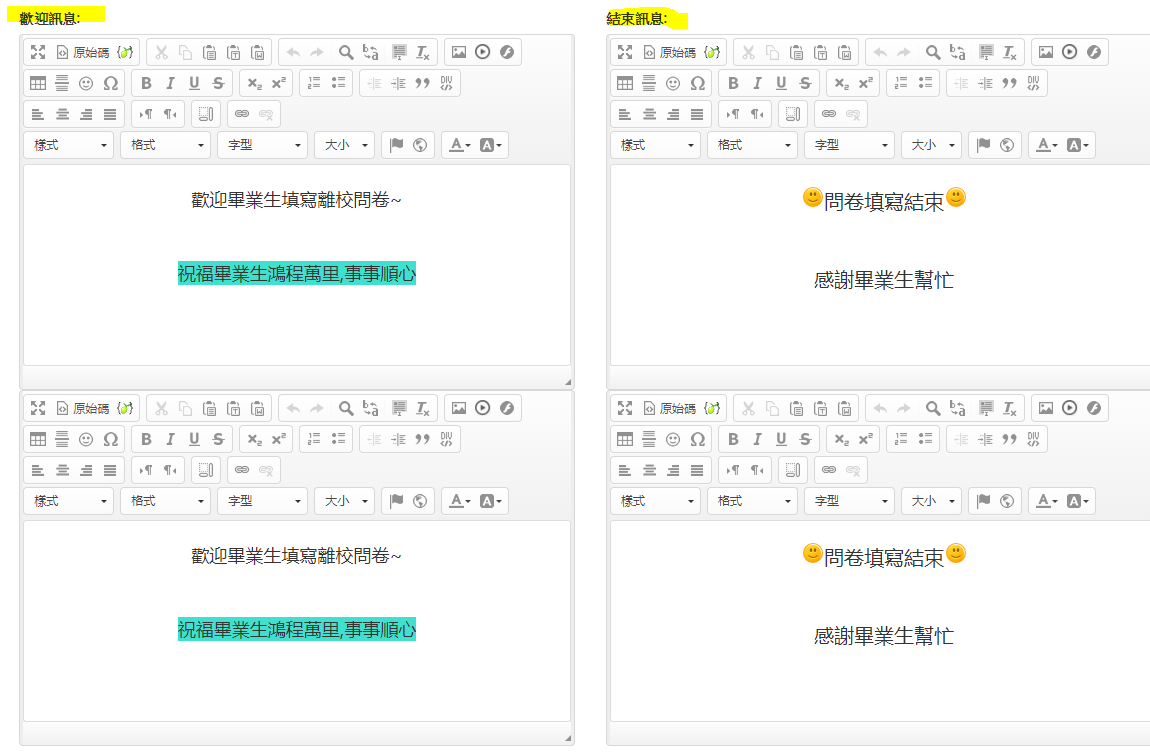
Task: Toggle Bold in the top-left editor
Action: (x=146, y=83)
